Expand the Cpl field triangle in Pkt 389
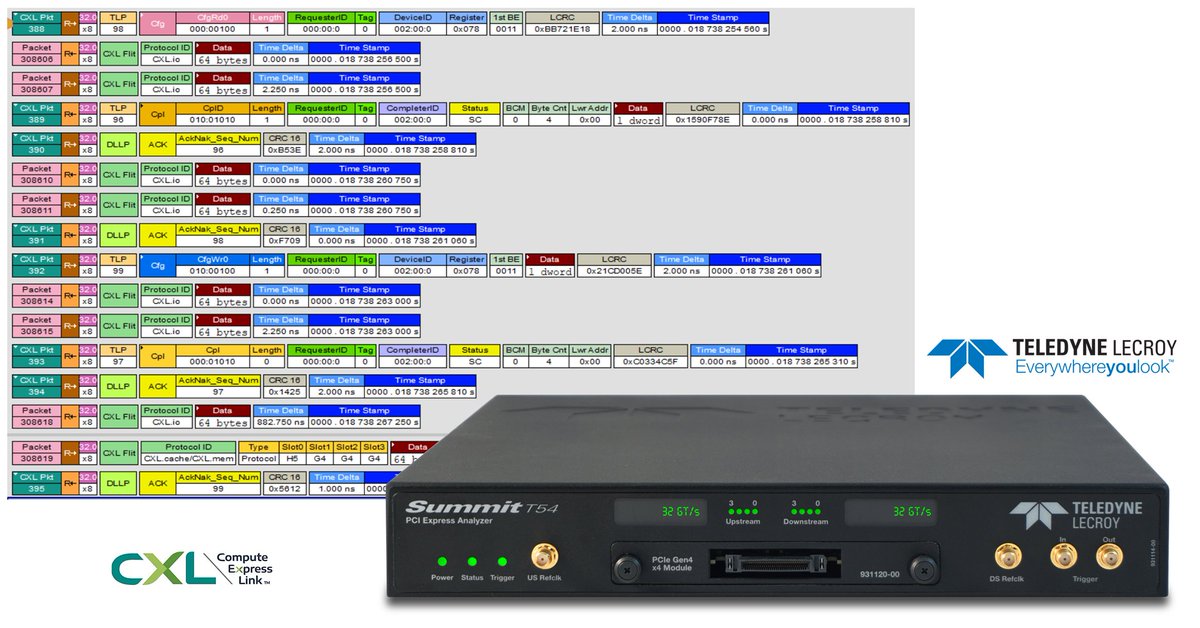 [x=144, y=108]
